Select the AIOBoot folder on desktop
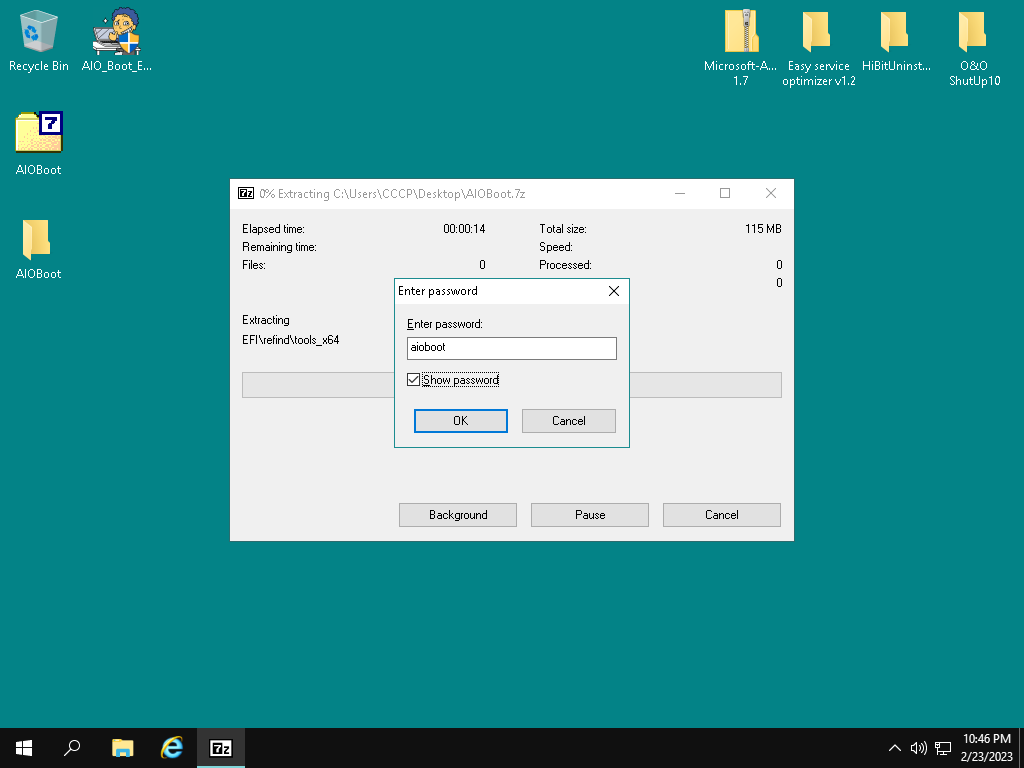Image resolution: width=1024 pixels, height=768 pixels. click(x=38, y=240)
